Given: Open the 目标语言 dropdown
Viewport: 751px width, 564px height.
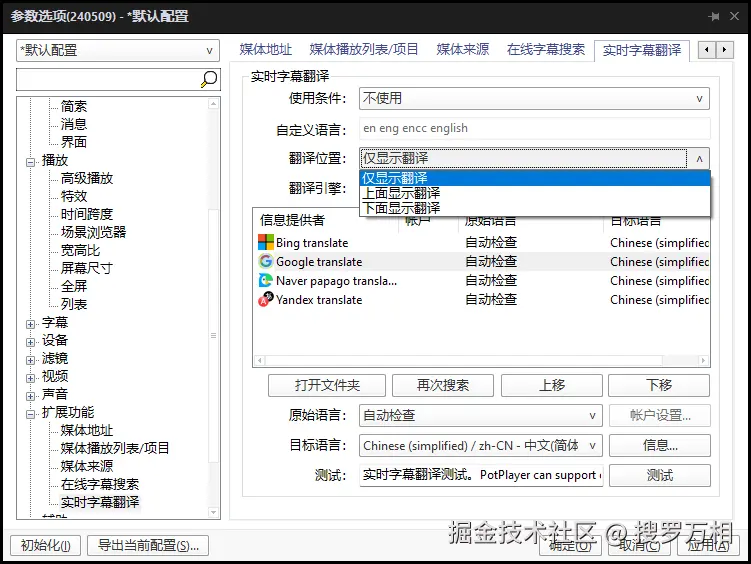Looking at the screenshot, I should (x=481, y=446).
